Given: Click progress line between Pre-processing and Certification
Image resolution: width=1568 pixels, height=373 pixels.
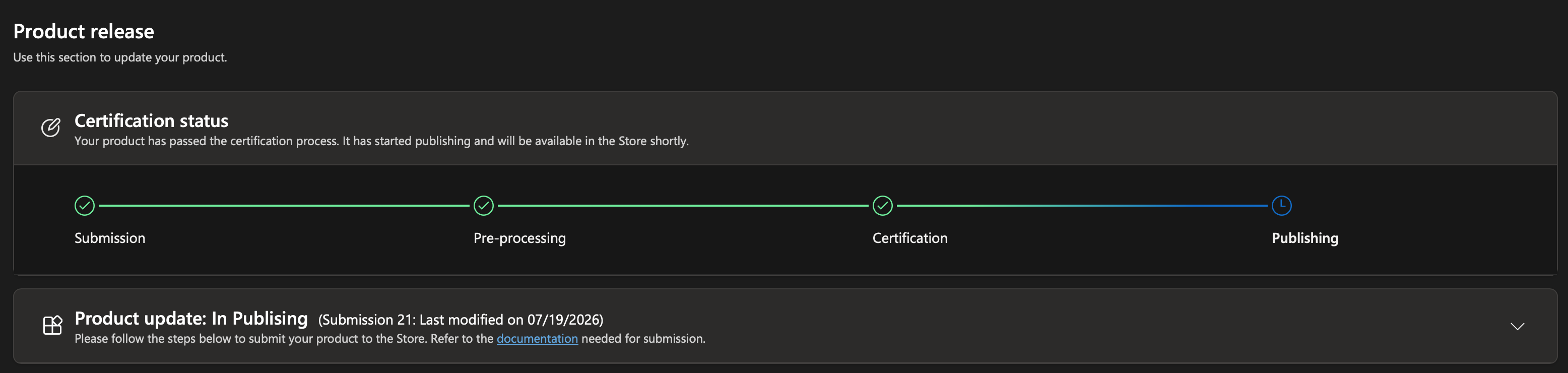Looking at the screenshot, I should (683, 206).
